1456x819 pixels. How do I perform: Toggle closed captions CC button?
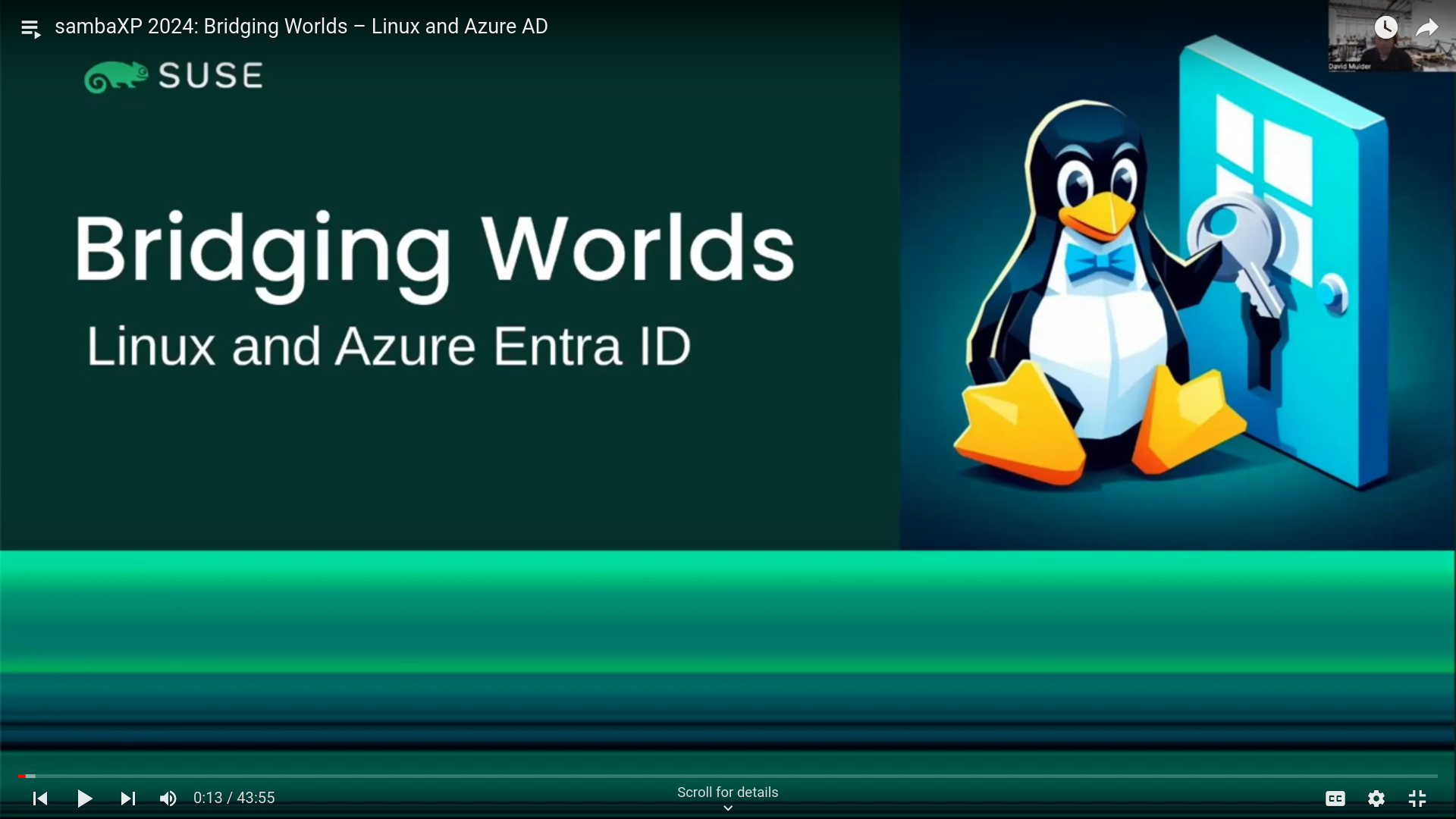(x=1335, y=799)
